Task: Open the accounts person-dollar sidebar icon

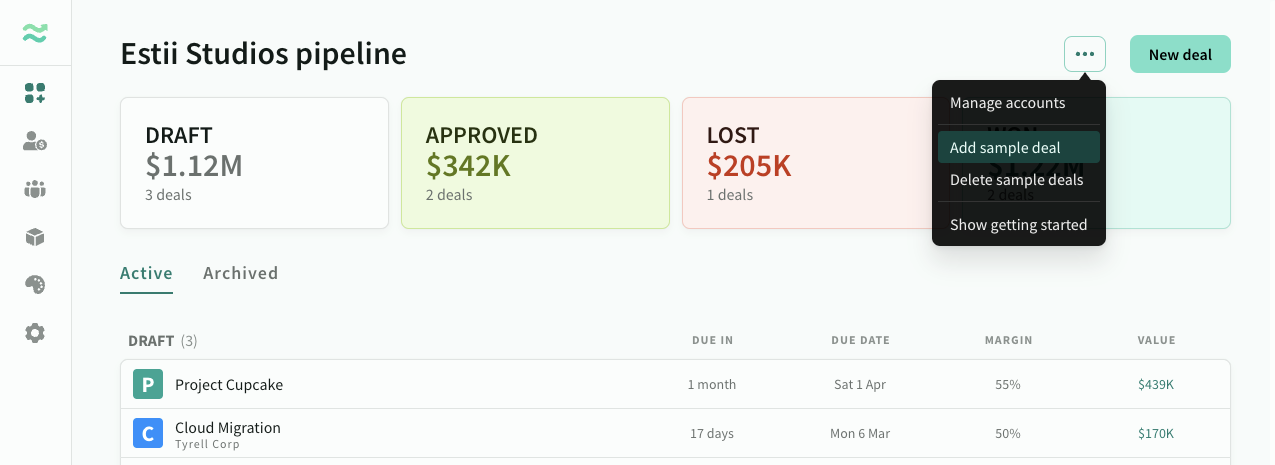Action: (x=35, y=141)
